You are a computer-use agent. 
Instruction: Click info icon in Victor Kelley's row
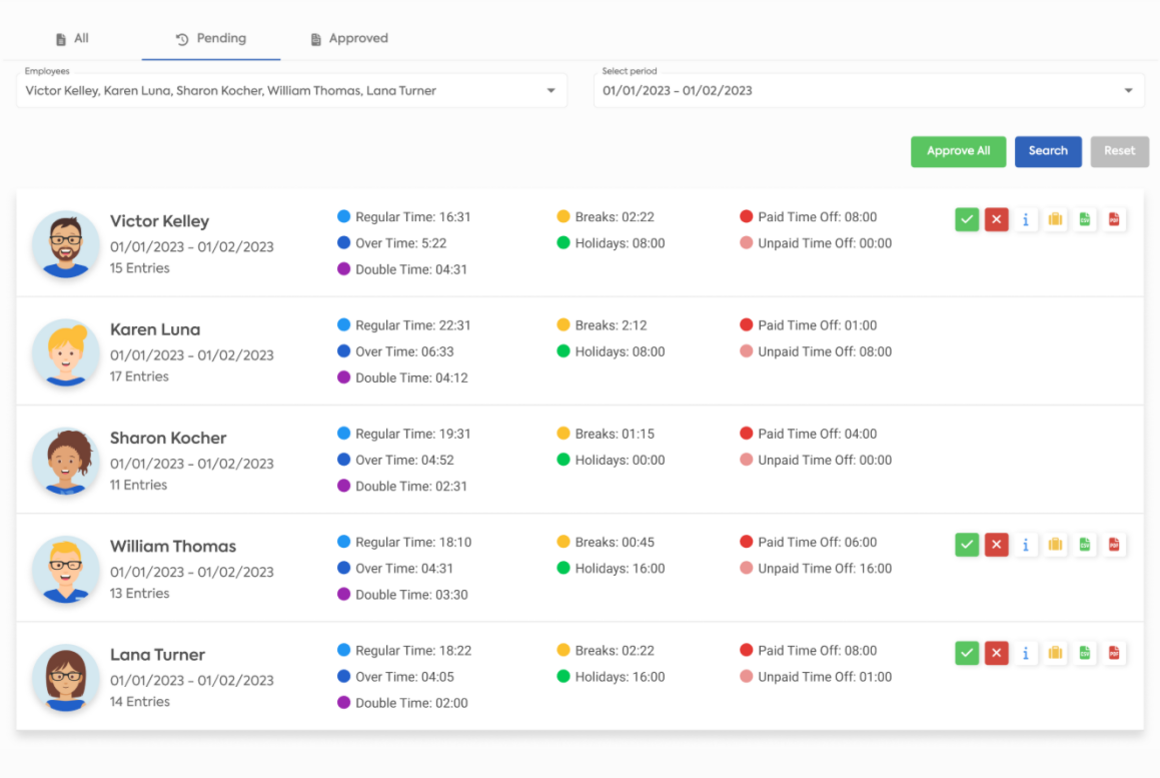(x=1025, y=220)
